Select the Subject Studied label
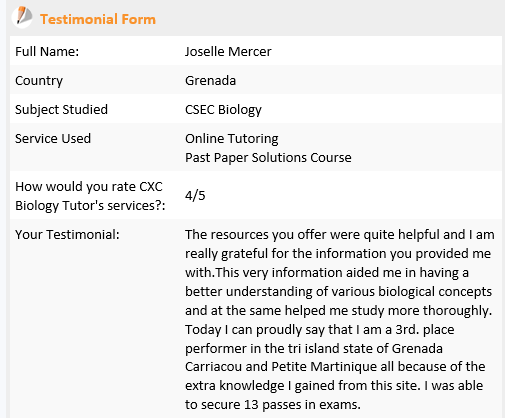Image resolution: width=505 pixels, height=418 pixels. click(x=61, y=110)
